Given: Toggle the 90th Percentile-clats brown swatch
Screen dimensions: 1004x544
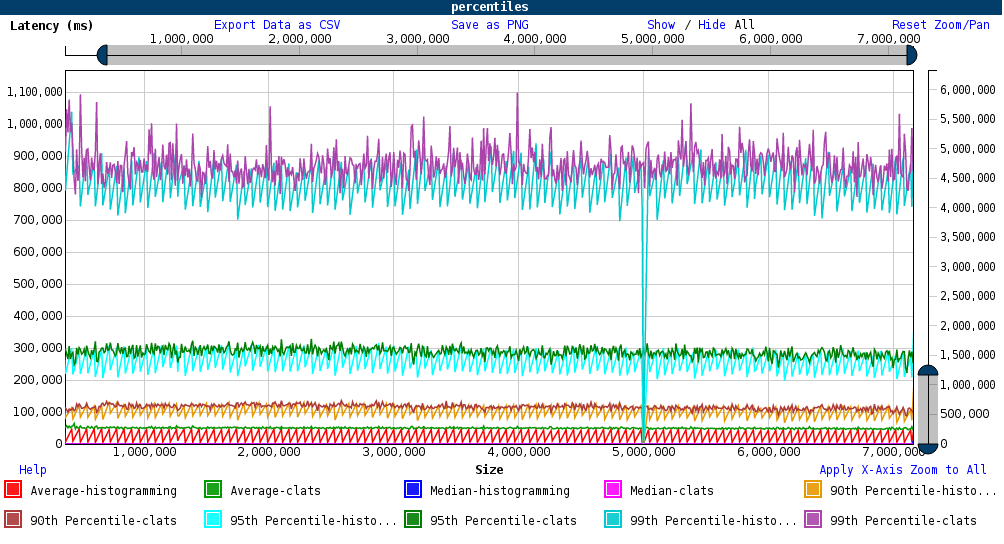Looking at the screenshot, I should coord(13,519).
